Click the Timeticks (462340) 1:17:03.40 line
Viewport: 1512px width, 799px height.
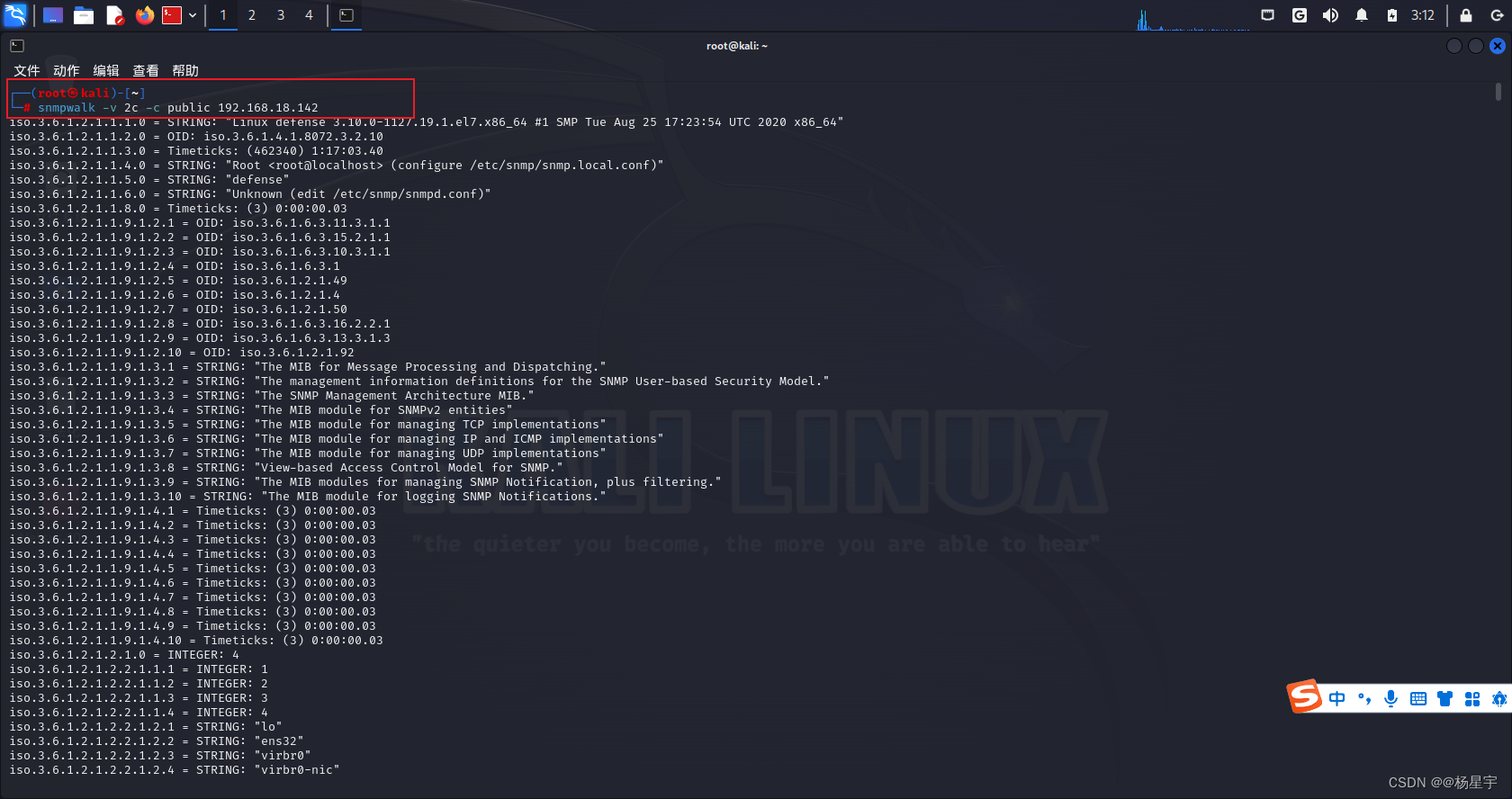[x=196, y=151]
